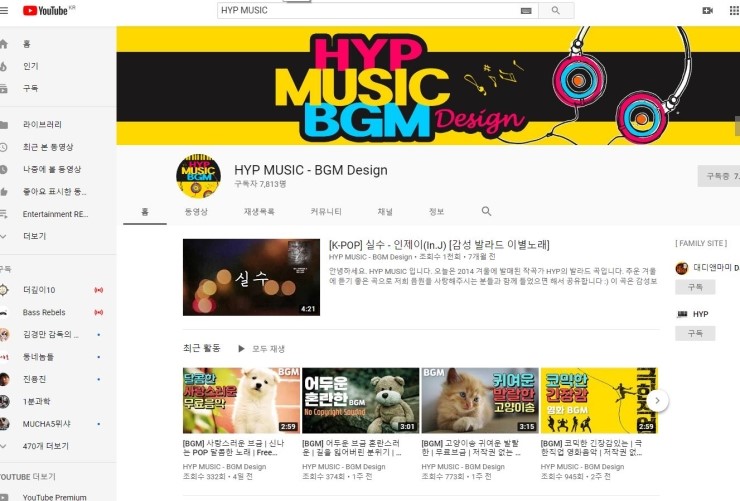Image resolution: width=740 pixels, height=501 pixels.
Task: Click the subscriptions icon in sidebar
Action: pyautogui.click(x=4, y=88)
